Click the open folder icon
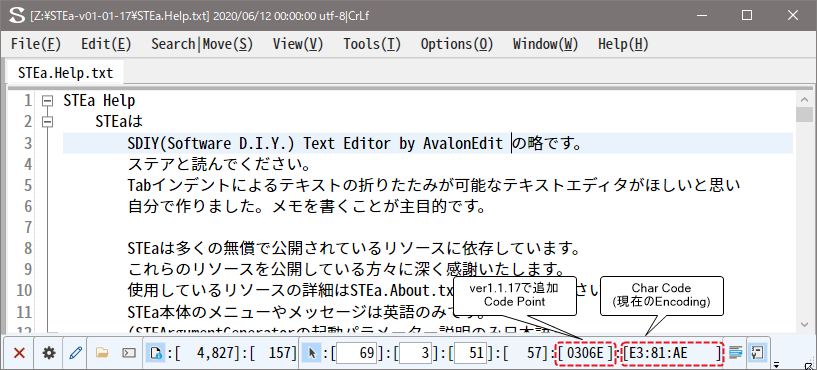This screenshot has width=817, height=370. (x=102, y=353)
